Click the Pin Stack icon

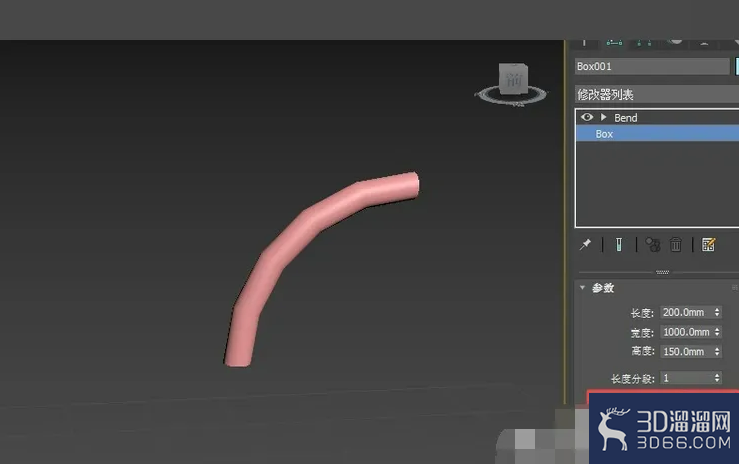[x=585, y=244]
